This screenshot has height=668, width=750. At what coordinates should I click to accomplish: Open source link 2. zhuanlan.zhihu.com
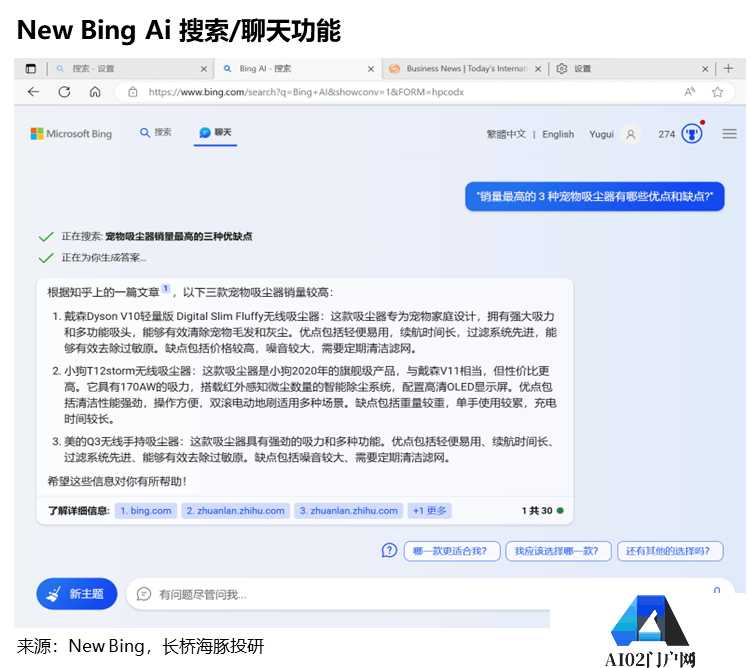235,511
